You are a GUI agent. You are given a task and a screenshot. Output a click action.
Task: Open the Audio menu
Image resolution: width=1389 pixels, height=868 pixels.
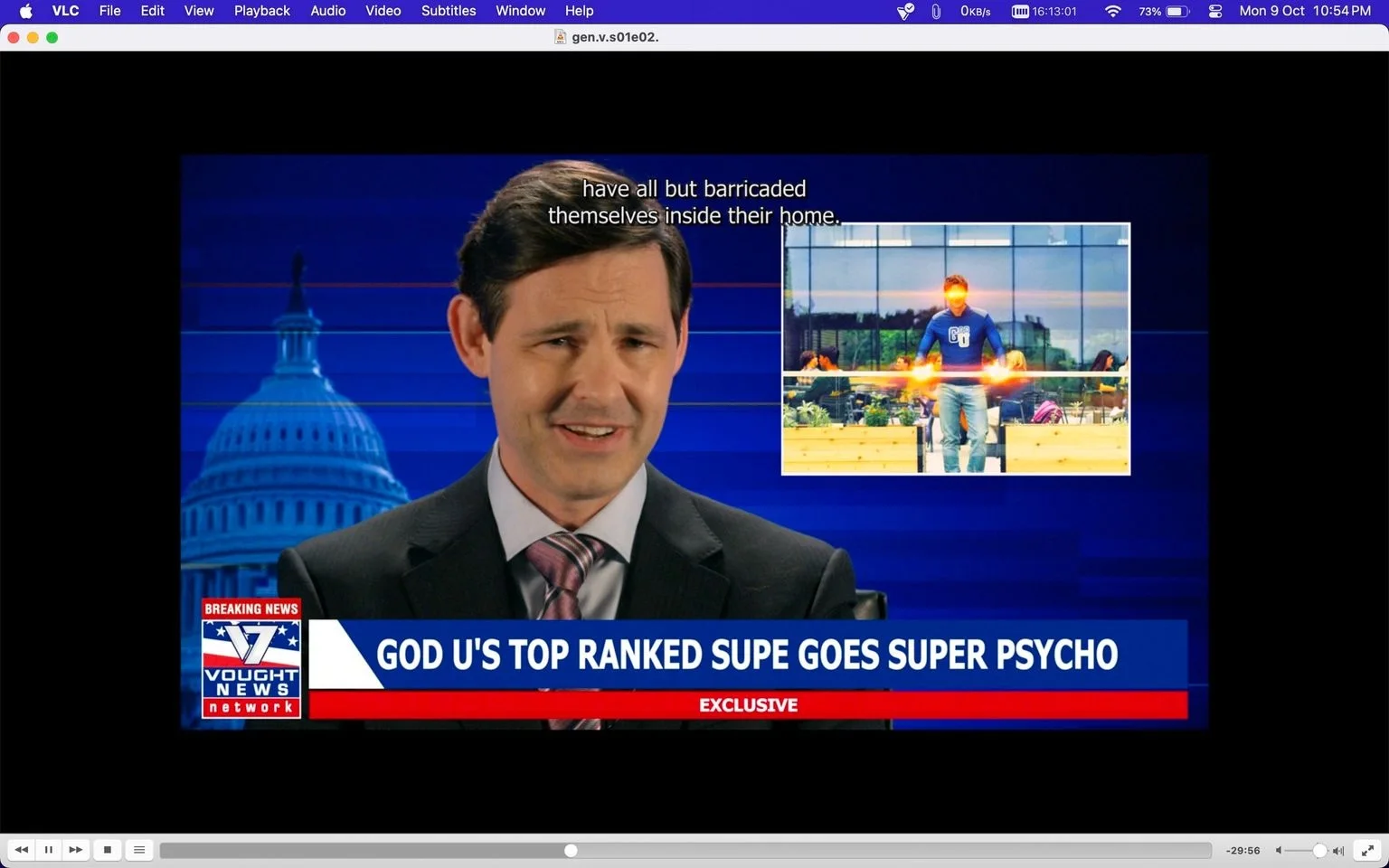coord(328,11)
